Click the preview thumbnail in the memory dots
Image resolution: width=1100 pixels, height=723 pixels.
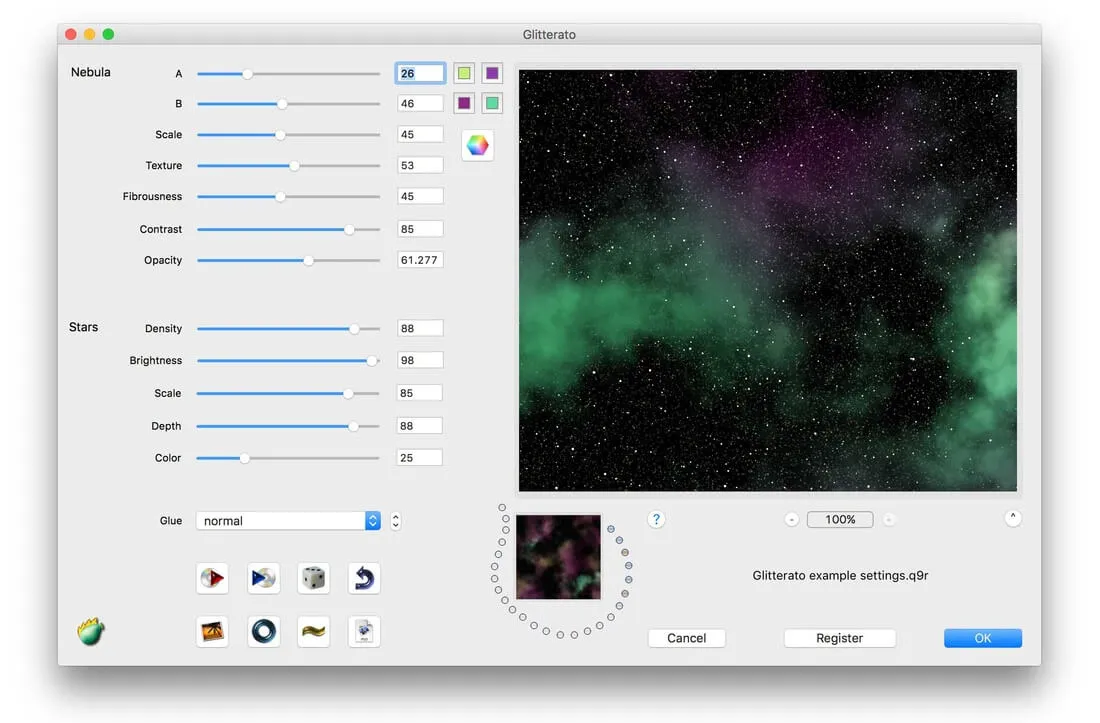pyautogui.click(x=558, y=557)
